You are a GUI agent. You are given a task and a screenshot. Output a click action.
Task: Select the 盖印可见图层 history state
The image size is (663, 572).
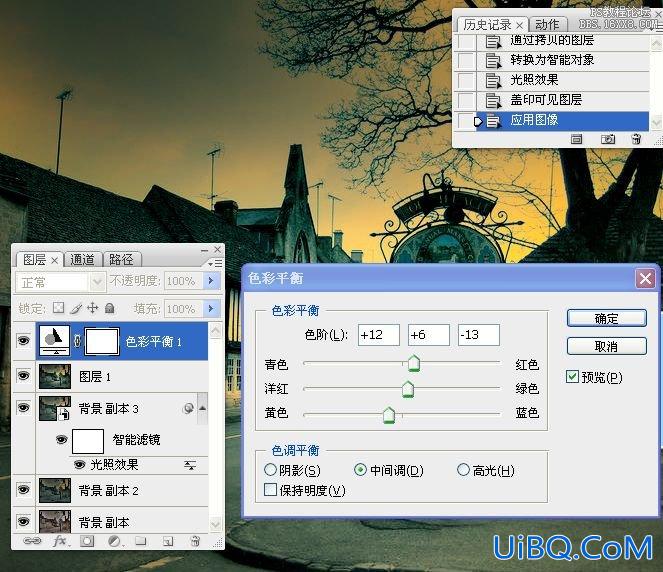point(553,100)
